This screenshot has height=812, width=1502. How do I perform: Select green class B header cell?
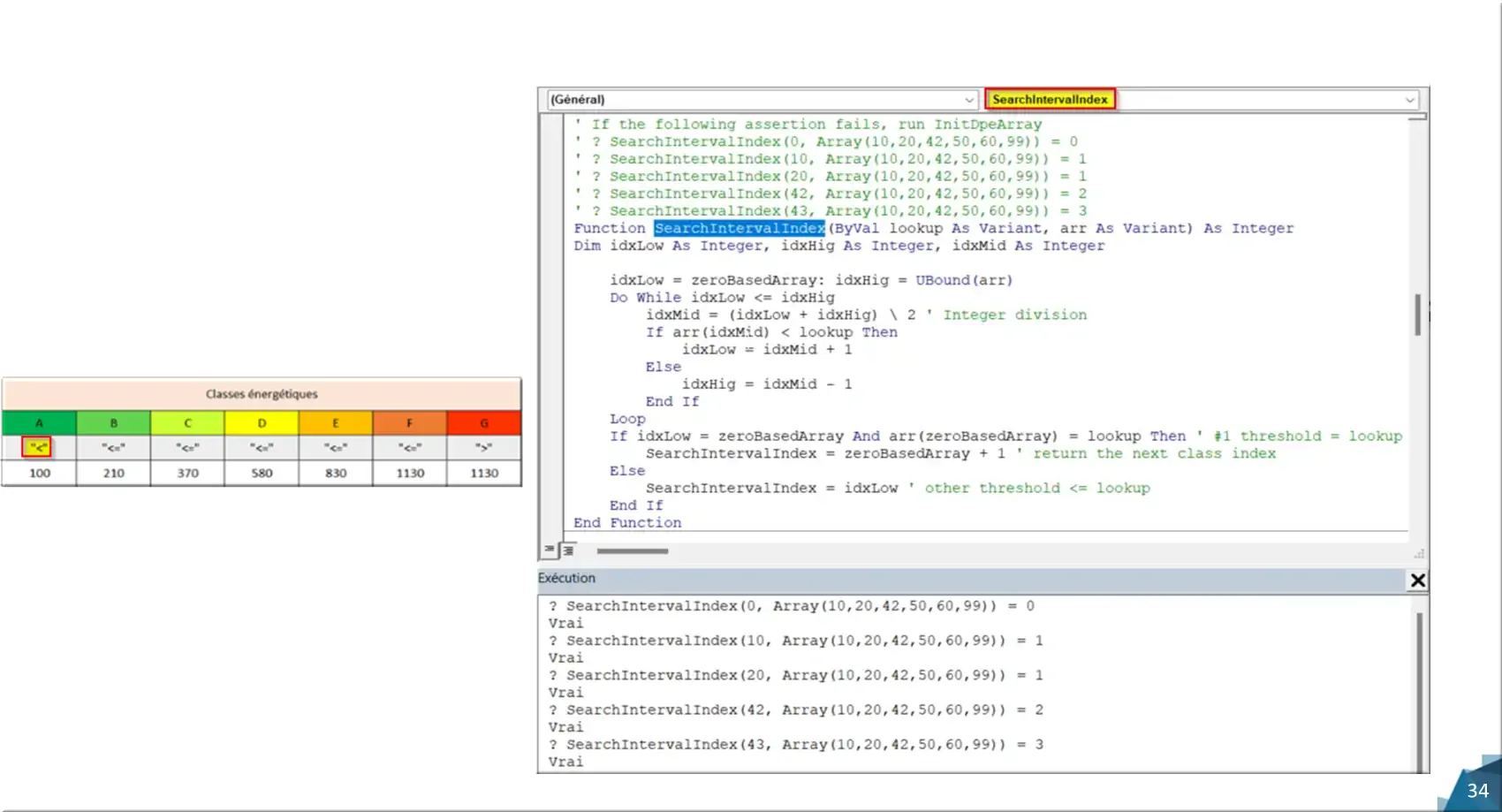point(113,423)
